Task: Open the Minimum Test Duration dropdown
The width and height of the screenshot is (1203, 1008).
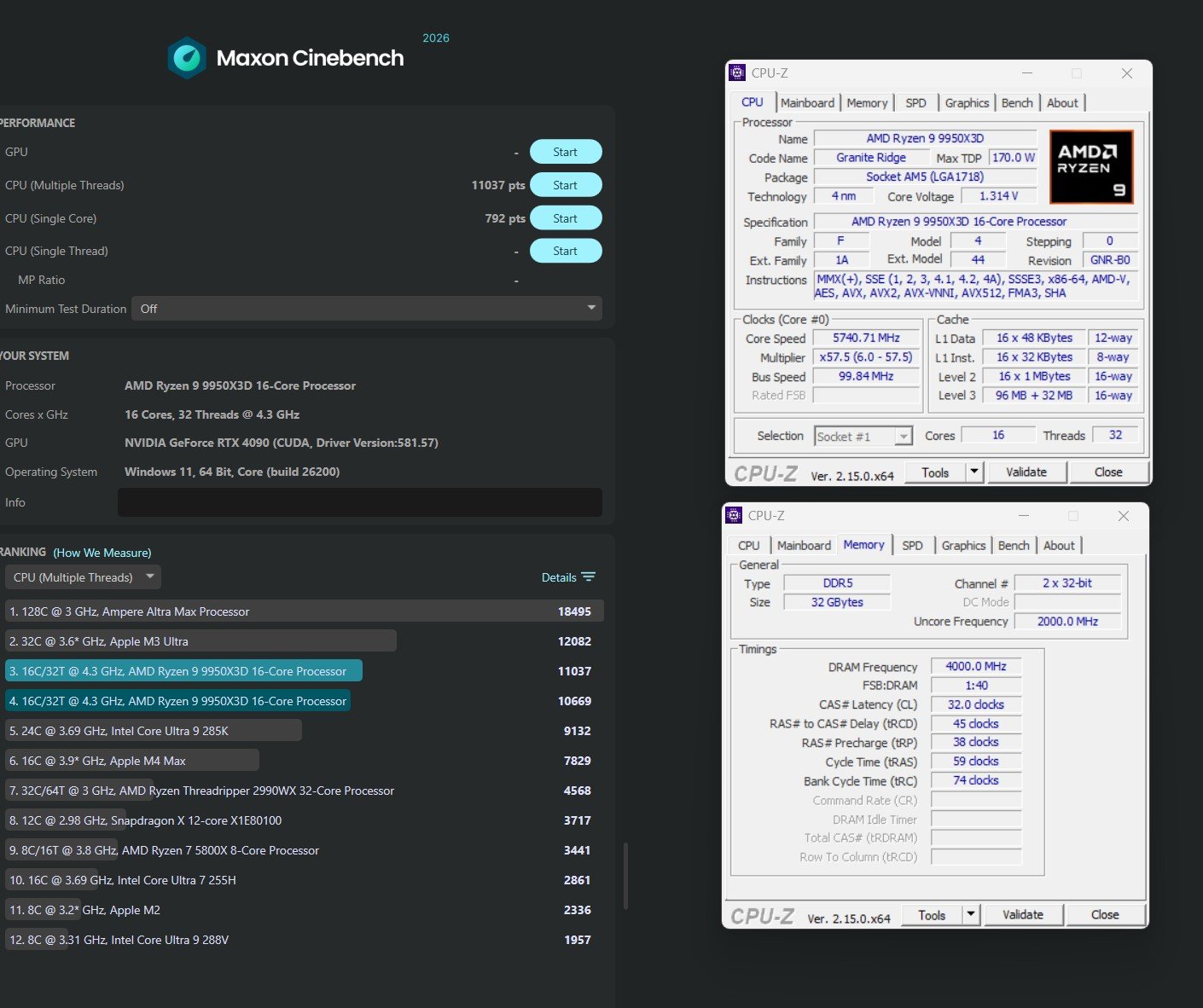Action: [x=367, y=309]
